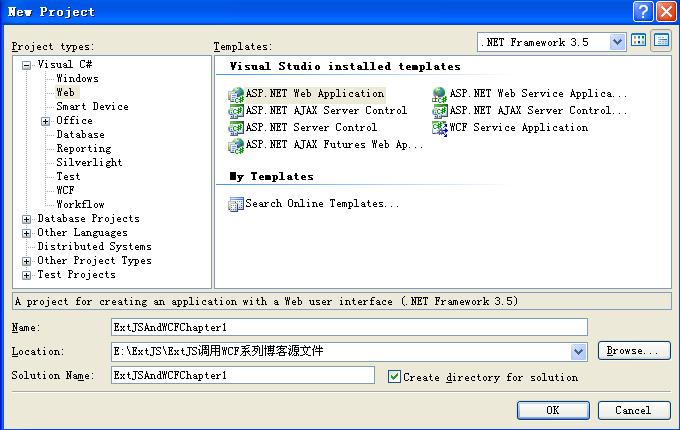
Task: Choose ASP.NET Web Service Applica... label
Action: coord(538,94)
